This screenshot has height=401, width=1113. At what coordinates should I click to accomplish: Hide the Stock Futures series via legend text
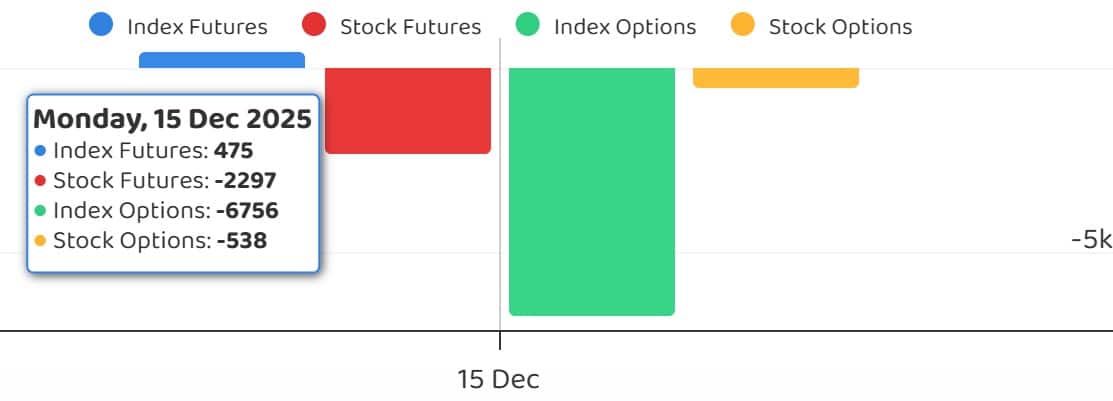click(410, 27)
